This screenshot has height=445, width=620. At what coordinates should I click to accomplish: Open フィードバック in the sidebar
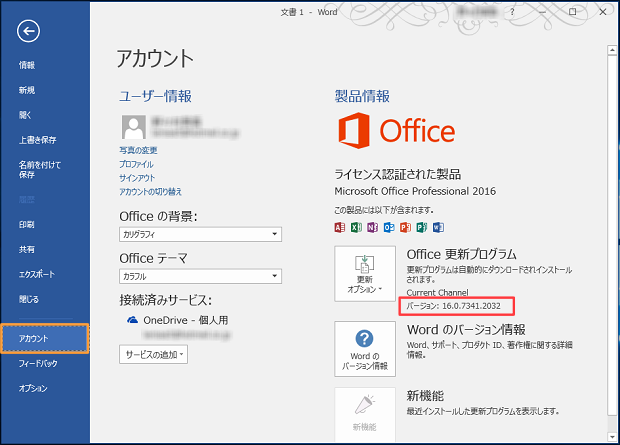click(38, 364)
